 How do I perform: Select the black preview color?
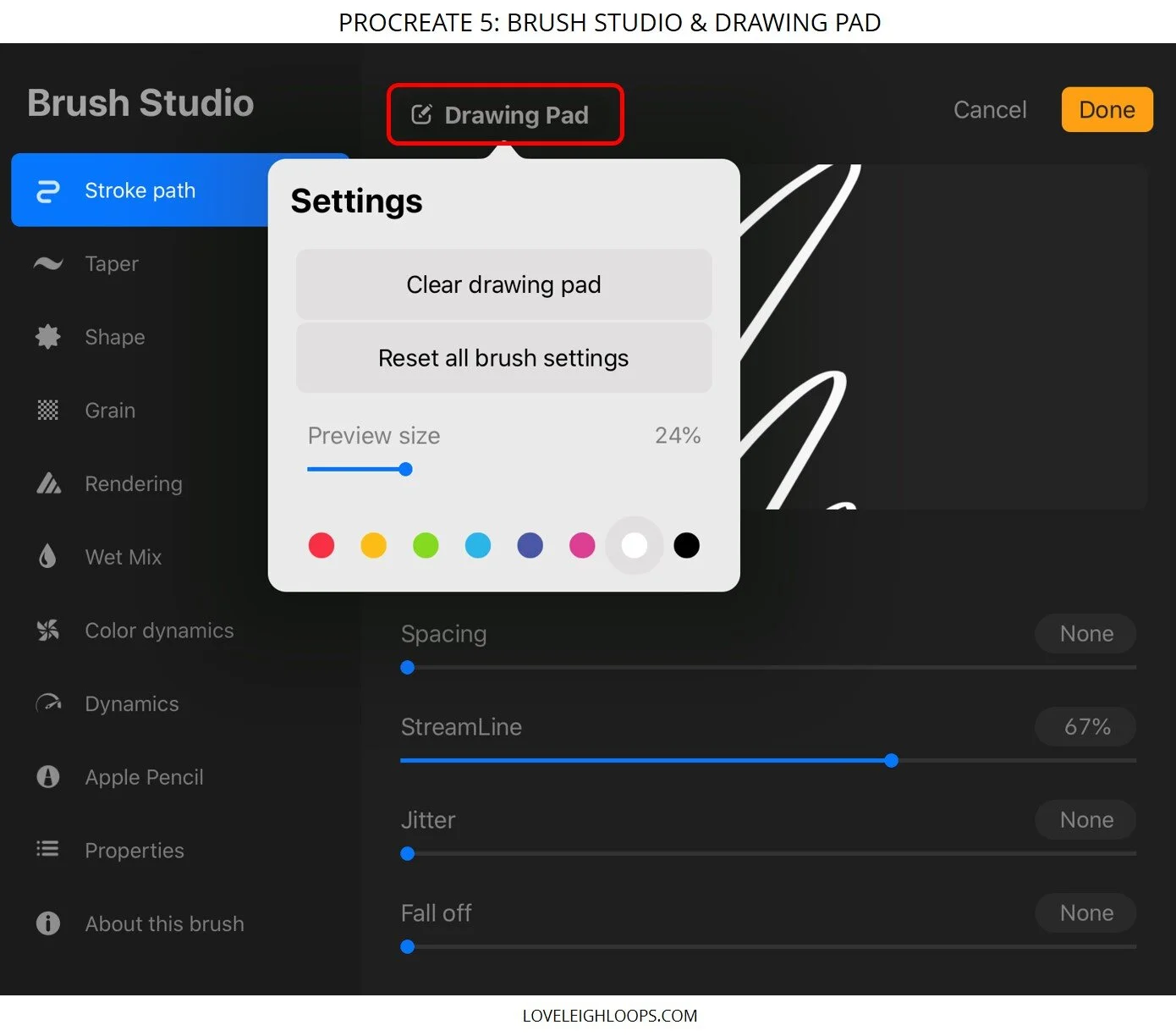[x=686, y=545]
